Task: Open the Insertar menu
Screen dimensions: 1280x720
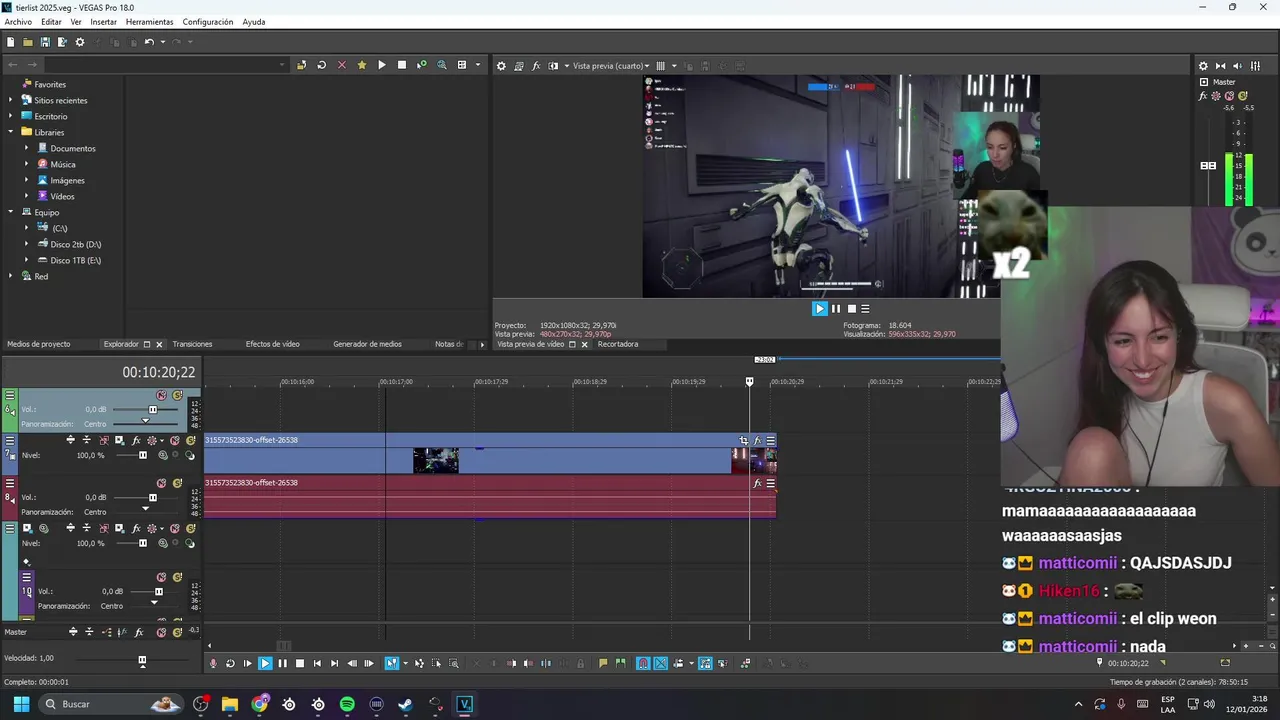Action: tap(104, 22)
